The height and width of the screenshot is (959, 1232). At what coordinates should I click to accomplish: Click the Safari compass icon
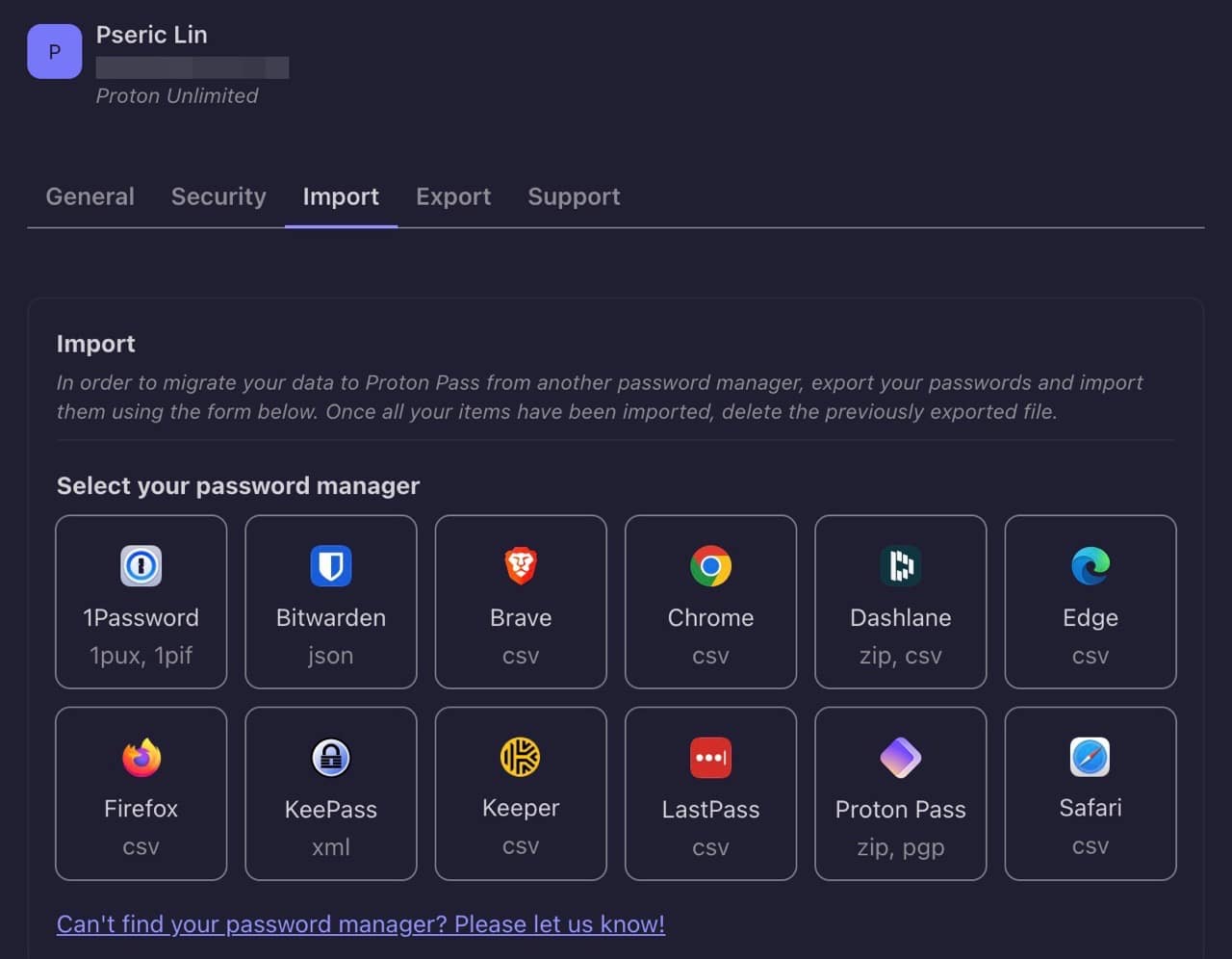pos(1090,758)
